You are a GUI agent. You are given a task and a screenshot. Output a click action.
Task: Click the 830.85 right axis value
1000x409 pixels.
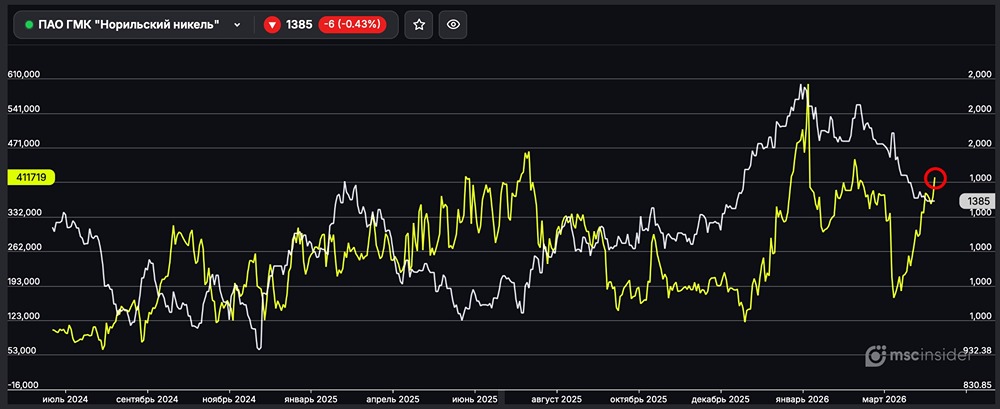975,384
